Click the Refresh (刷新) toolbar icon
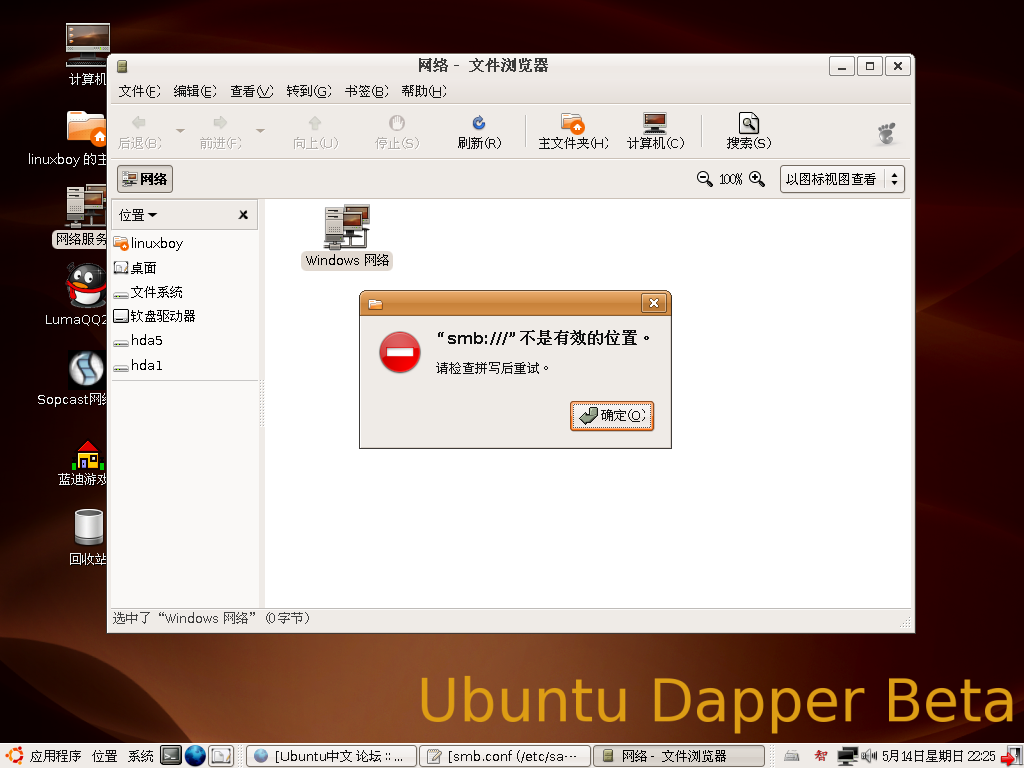Viewport: 1024px width, 768px height. tap(479, 123)
